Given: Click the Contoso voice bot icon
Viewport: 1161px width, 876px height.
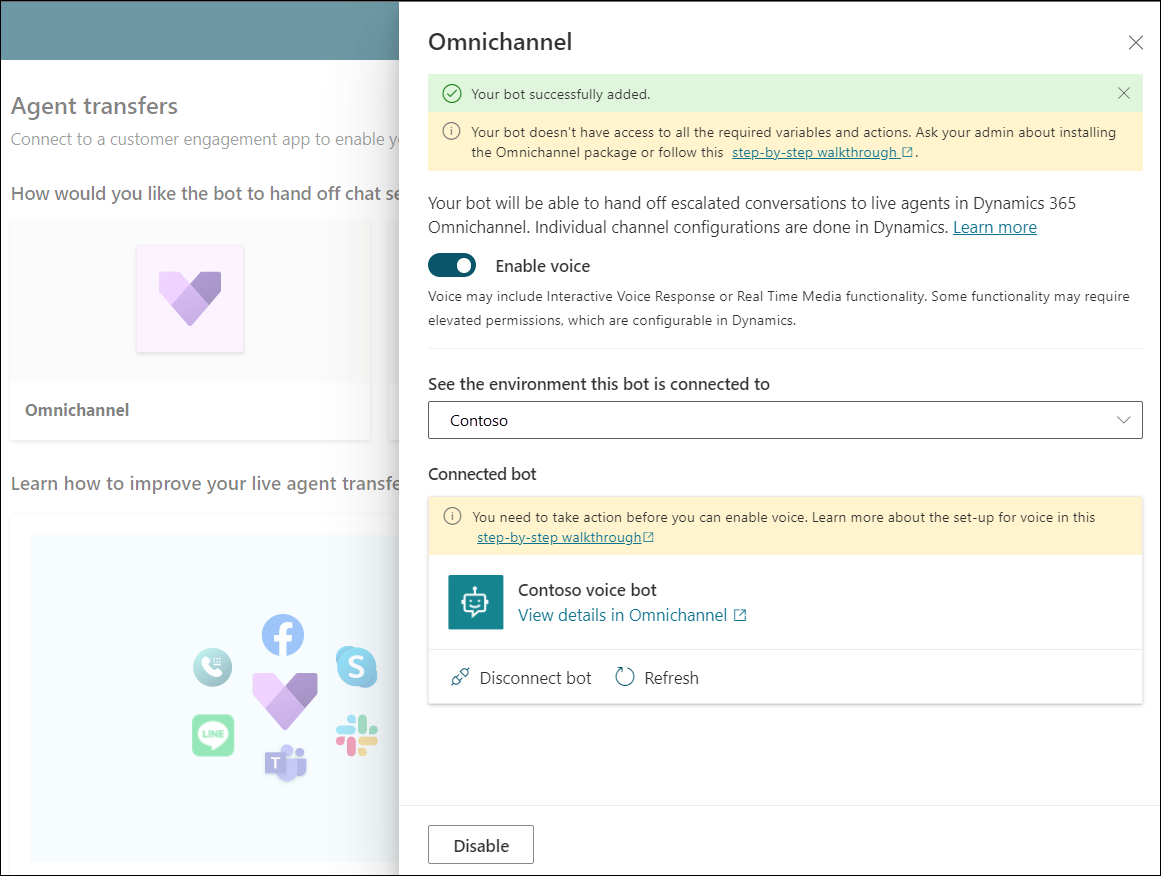Looking at the screenshot, I should point(475,602).
